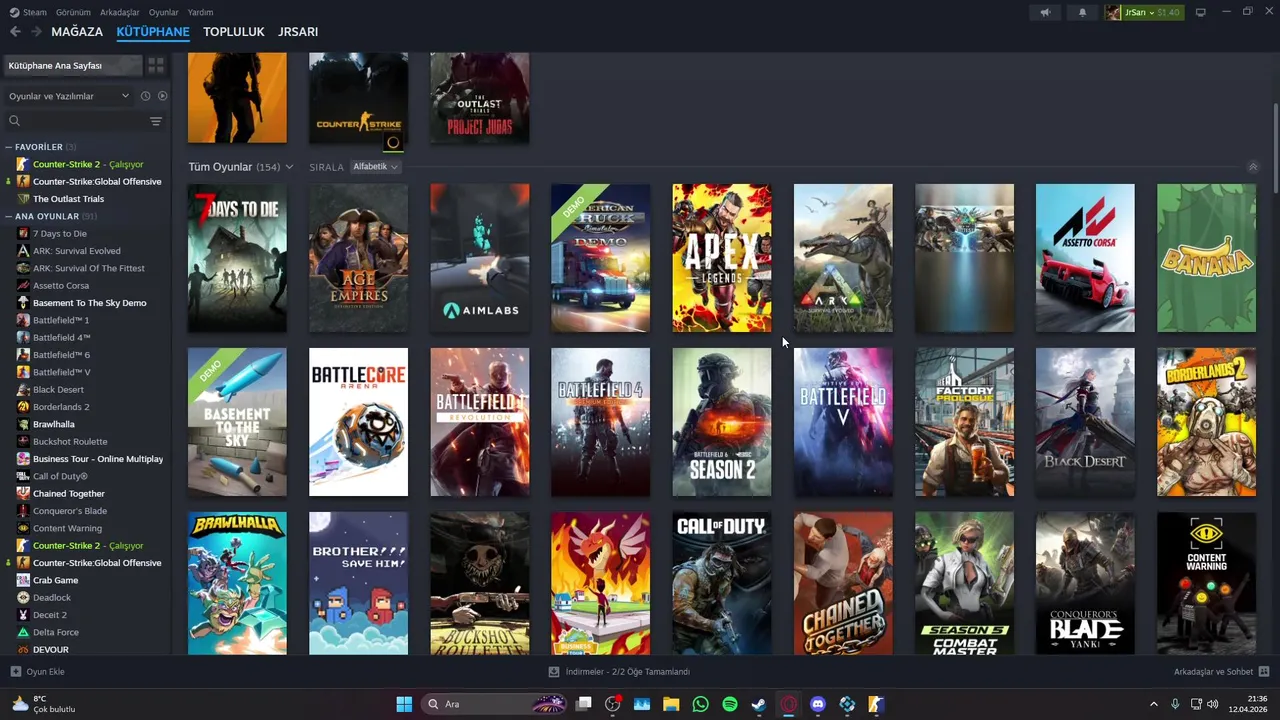Open the Oyunlar menu
This screenshot has width=1280, height=720.
tap(164, 12)
